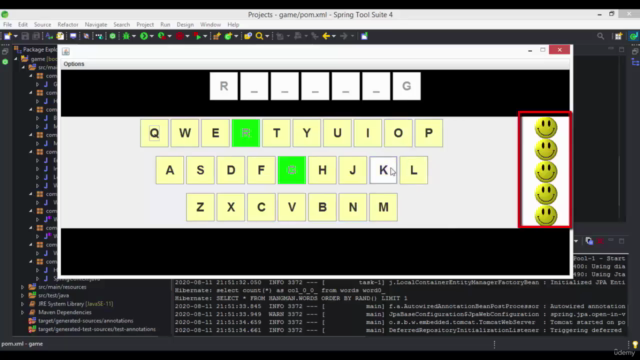This screenshot has width=640, height=360.
Task: Open the Help menu
Action: tap(233, 24)
